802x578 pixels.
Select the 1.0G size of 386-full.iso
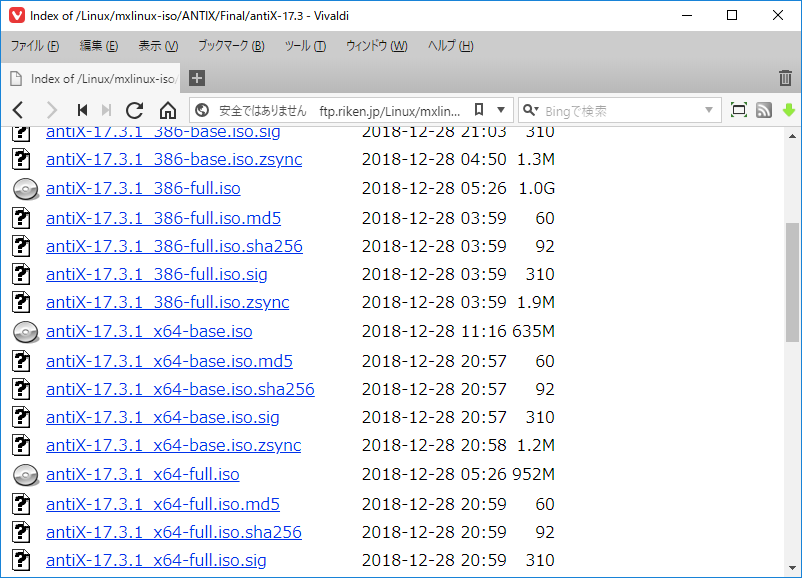pyautogui.click(x=537, y=188)
